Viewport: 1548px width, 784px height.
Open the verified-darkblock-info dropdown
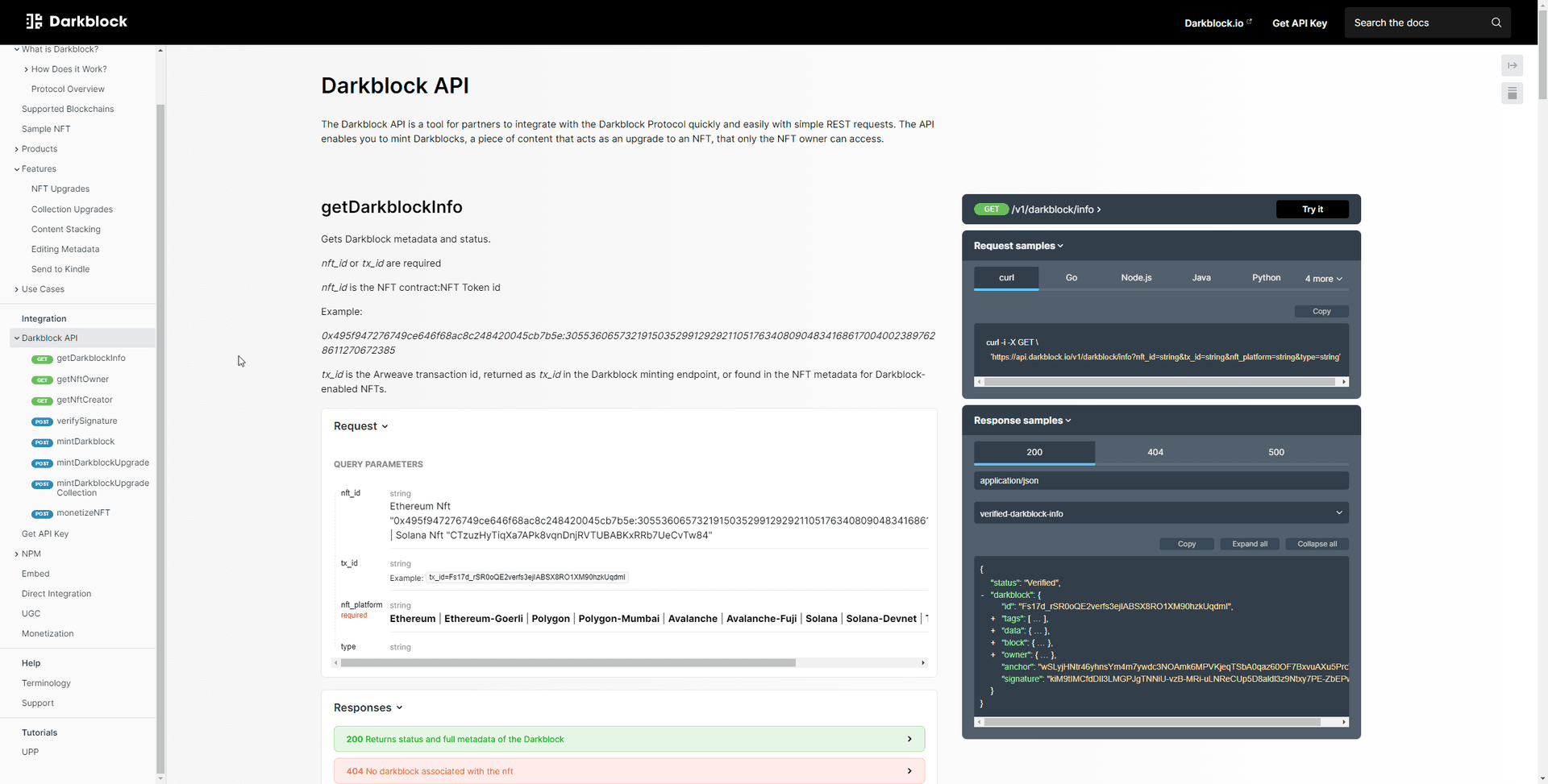click(x=1160, y=513)
